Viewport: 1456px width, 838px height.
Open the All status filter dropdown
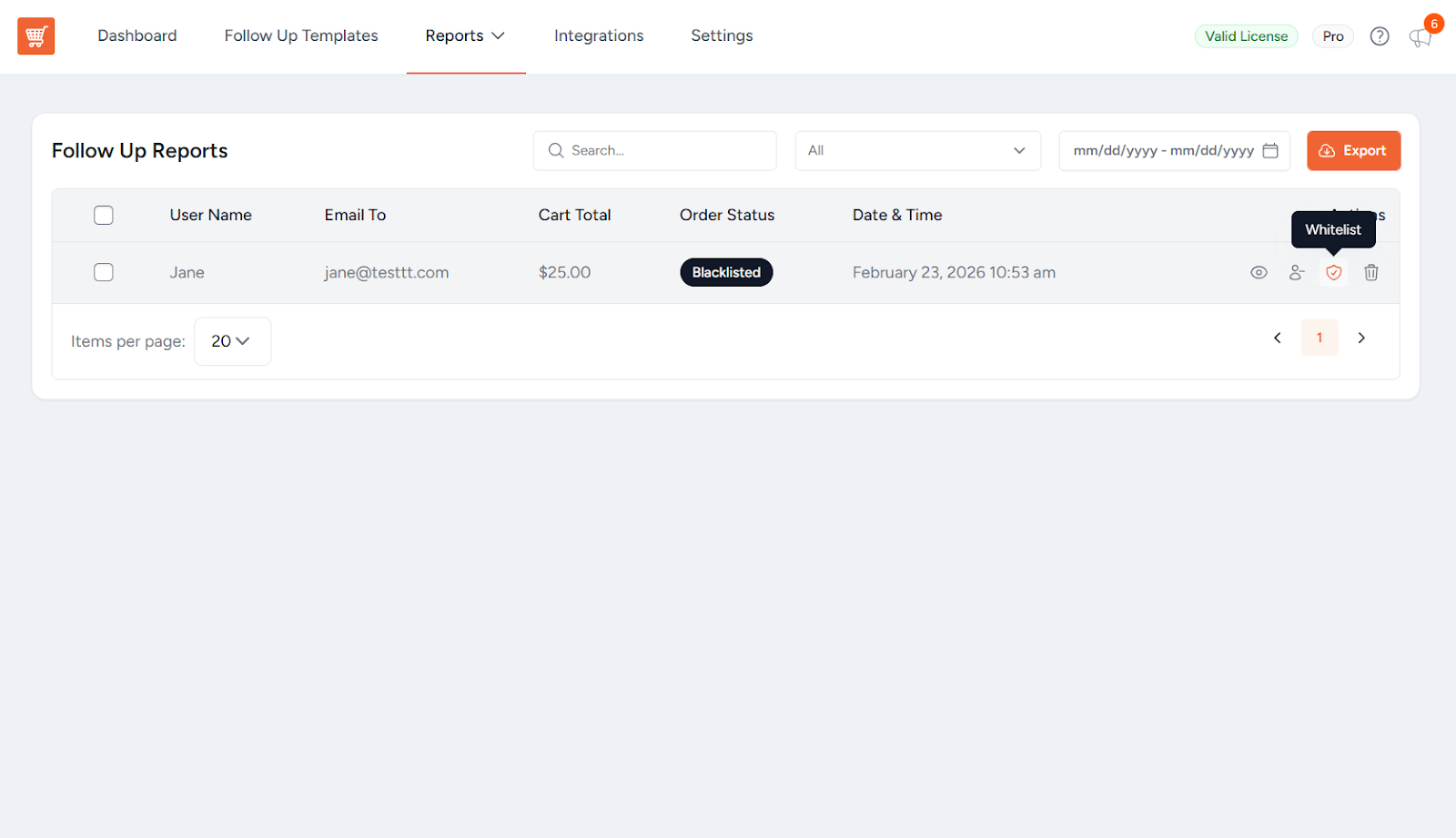coord(917,151)
